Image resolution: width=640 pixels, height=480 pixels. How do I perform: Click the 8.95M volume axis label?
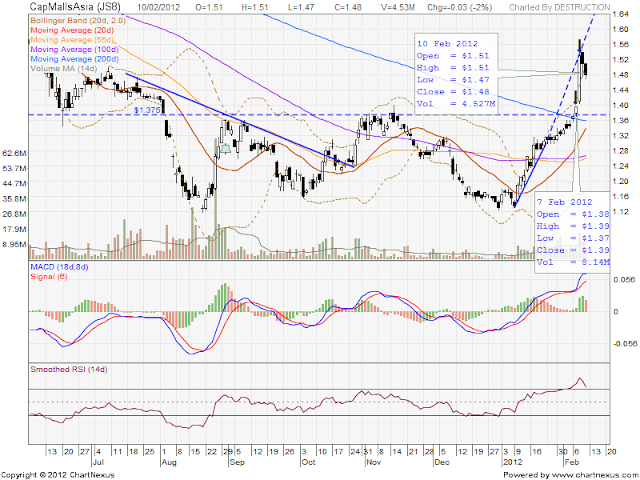14,244
